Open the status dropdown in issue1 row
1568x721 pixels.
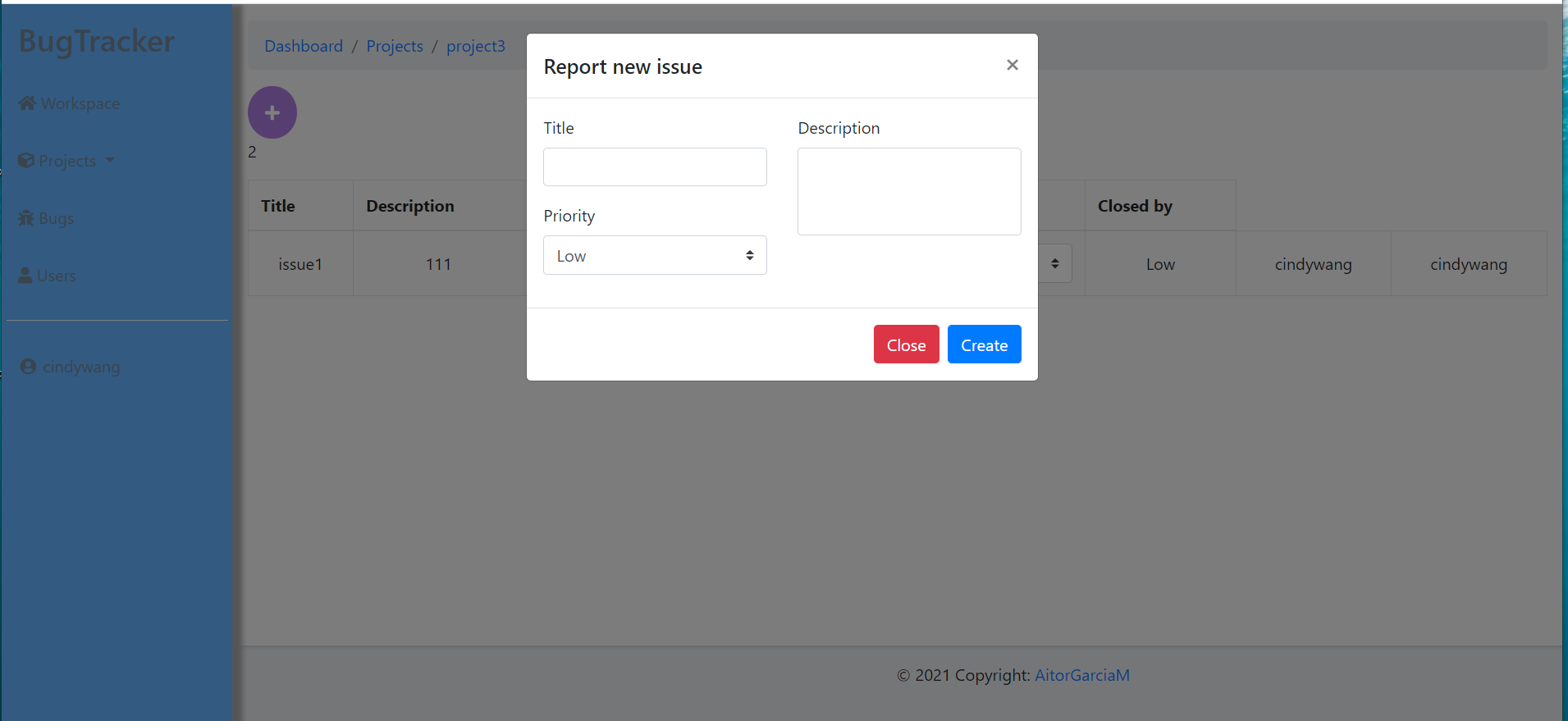[1055, 263]
